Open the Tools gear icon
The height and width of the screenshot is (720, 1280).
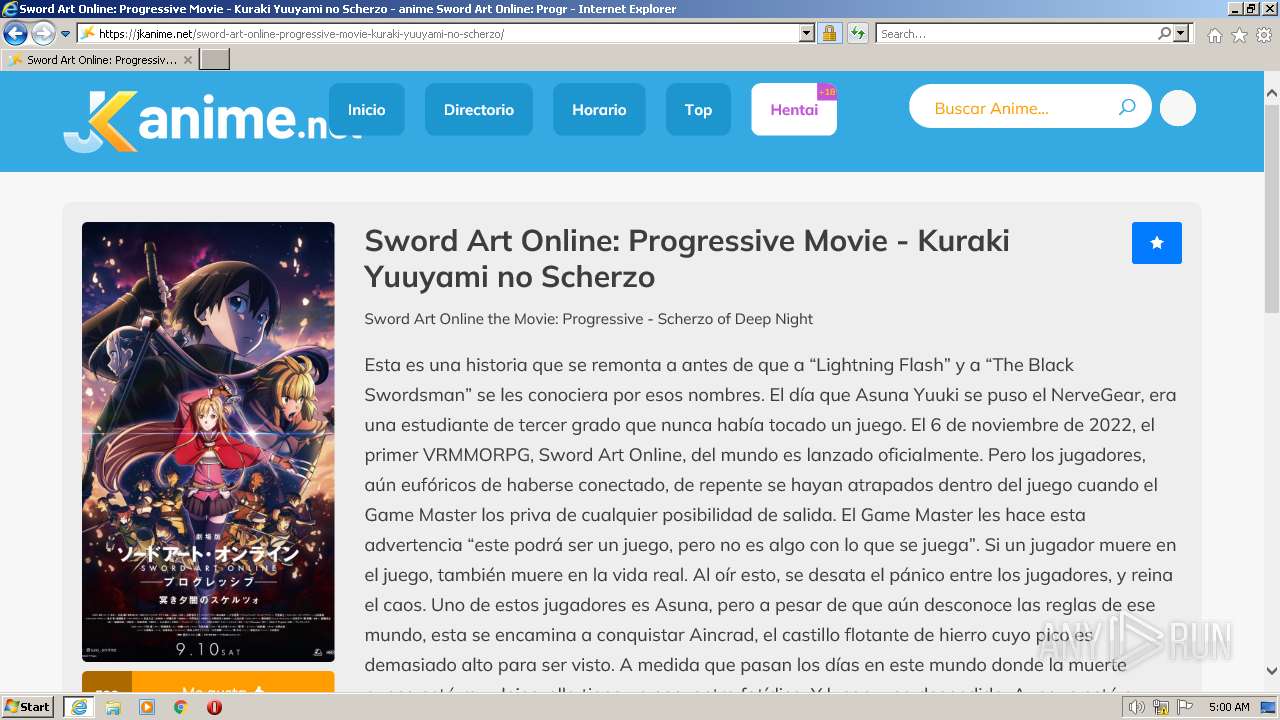pos(1264,35)
